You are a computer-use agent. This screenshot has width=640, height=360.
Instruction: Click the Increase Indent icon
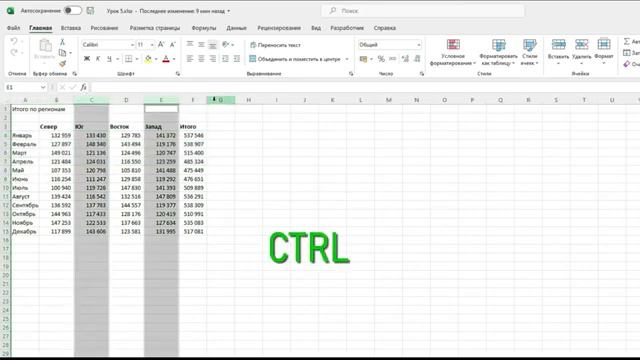pyautogui.click(x=237, y=59)
